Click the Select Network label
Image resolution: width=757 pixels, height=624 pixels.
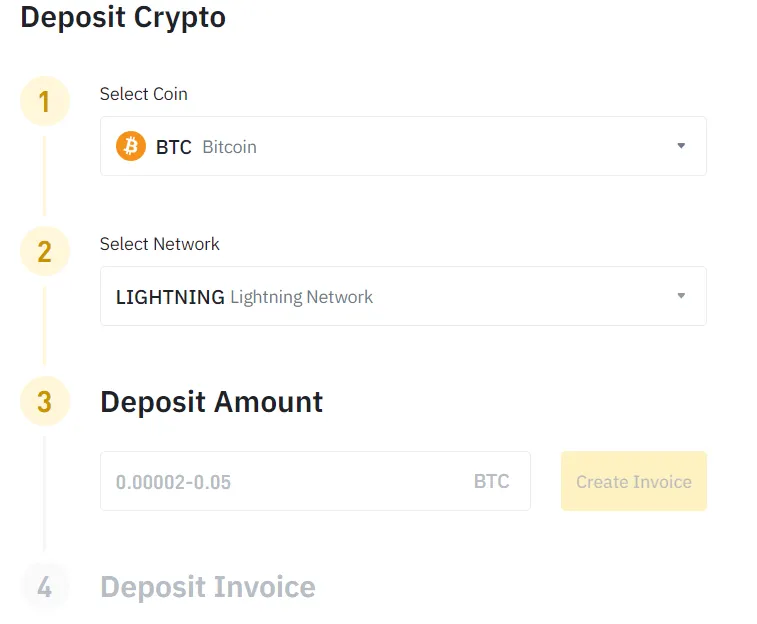pos(160,244)
